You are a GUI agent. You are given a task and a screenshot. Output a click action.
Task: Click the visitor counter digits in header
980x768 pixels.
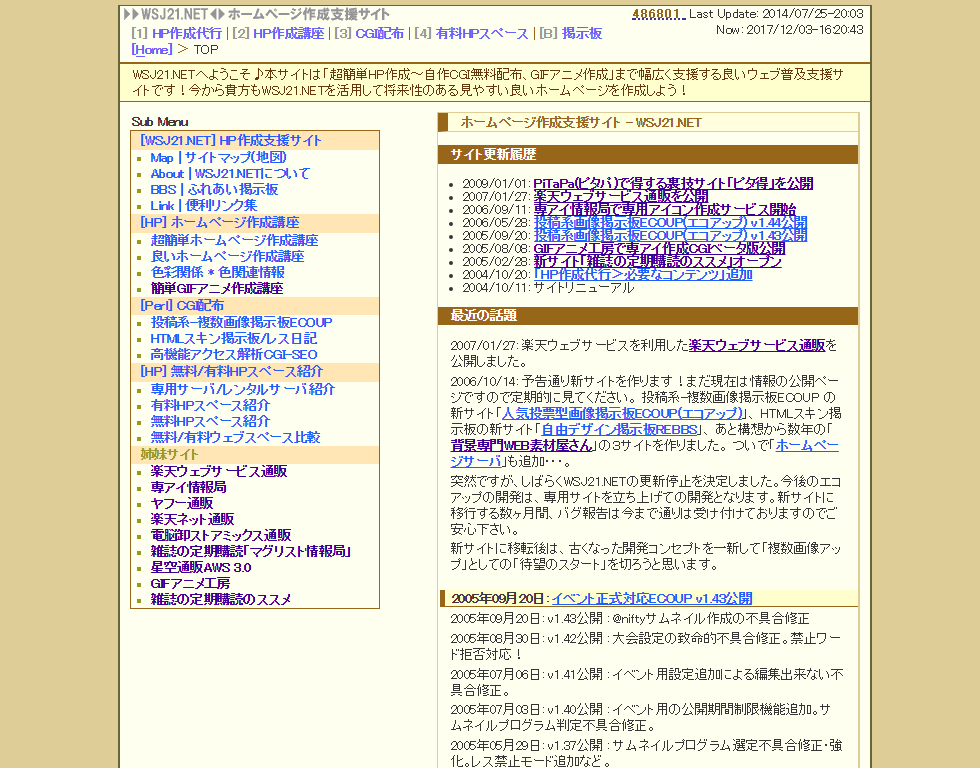coord(656,14)
